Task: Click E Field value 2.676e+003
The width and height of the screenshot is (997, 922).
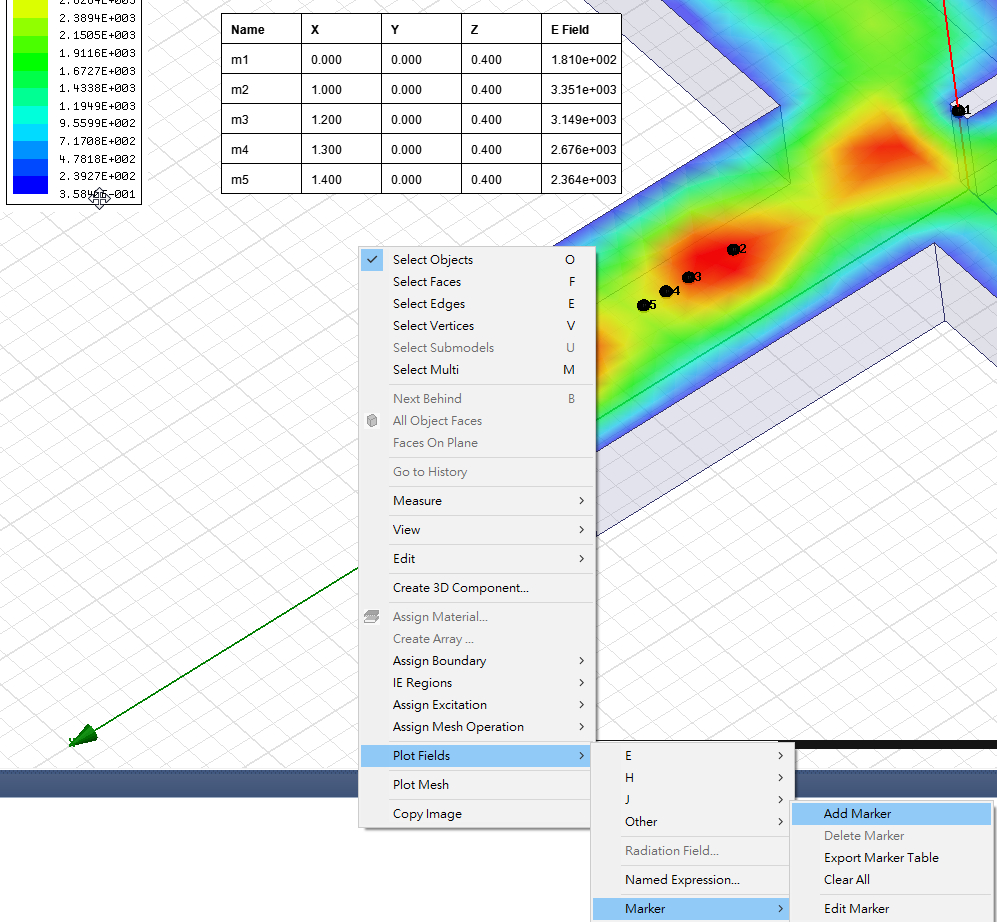Action: [582, 149]
